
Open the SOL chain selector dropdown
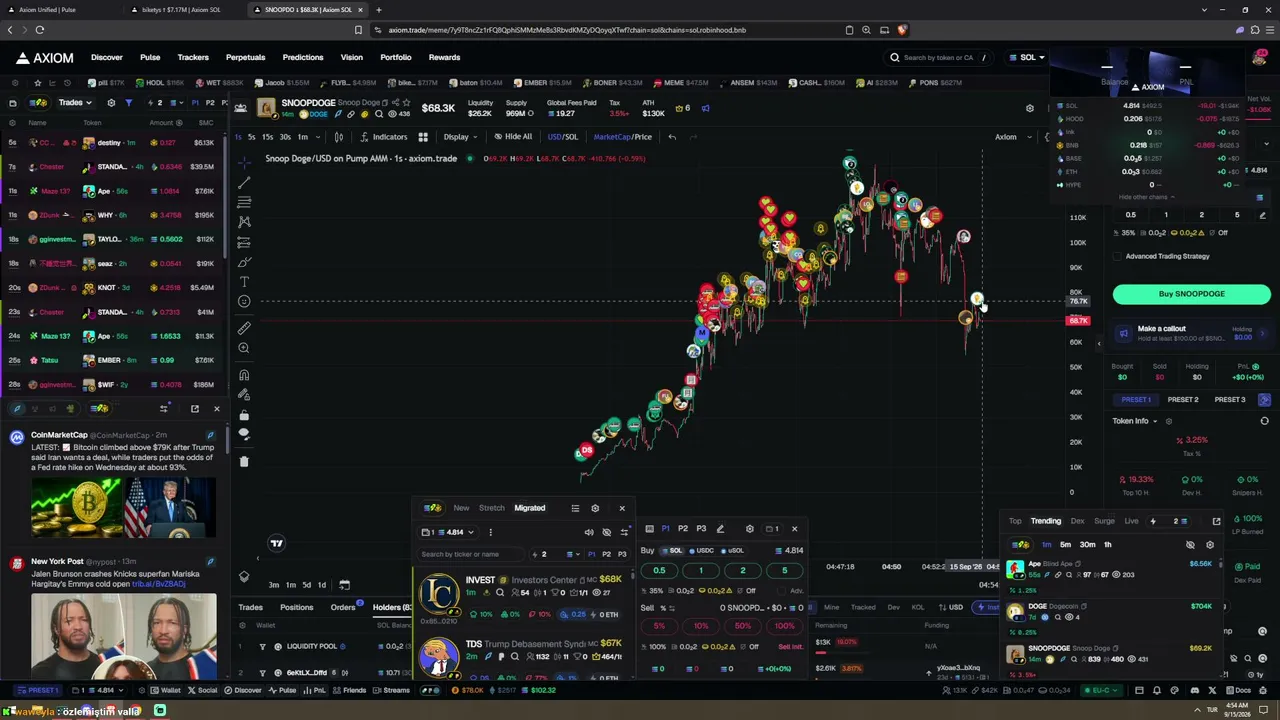pos(1027,58)
